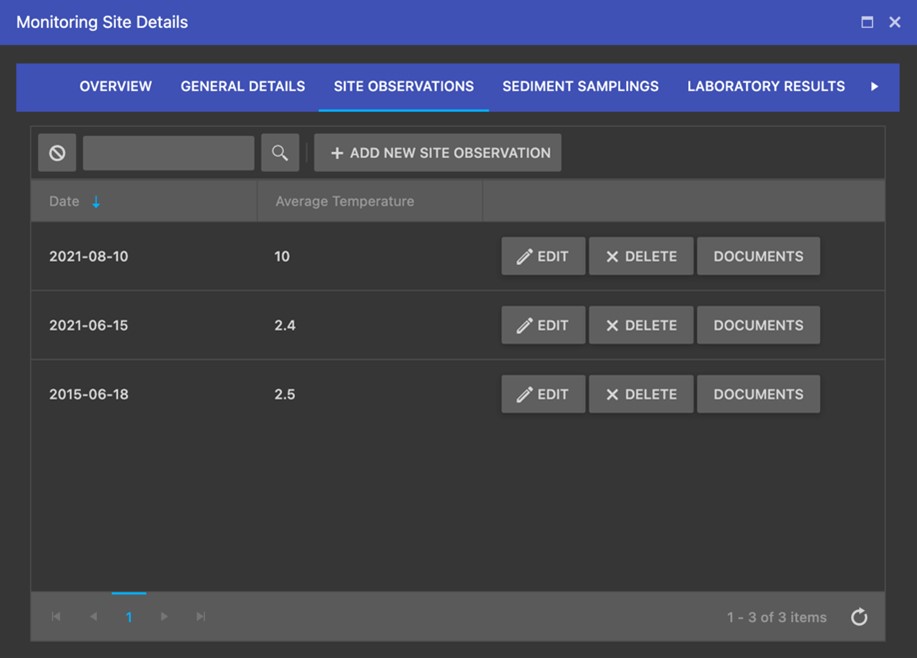Click the Monitoring Site Details title text
917x658 pixels.
coord(102,22)
